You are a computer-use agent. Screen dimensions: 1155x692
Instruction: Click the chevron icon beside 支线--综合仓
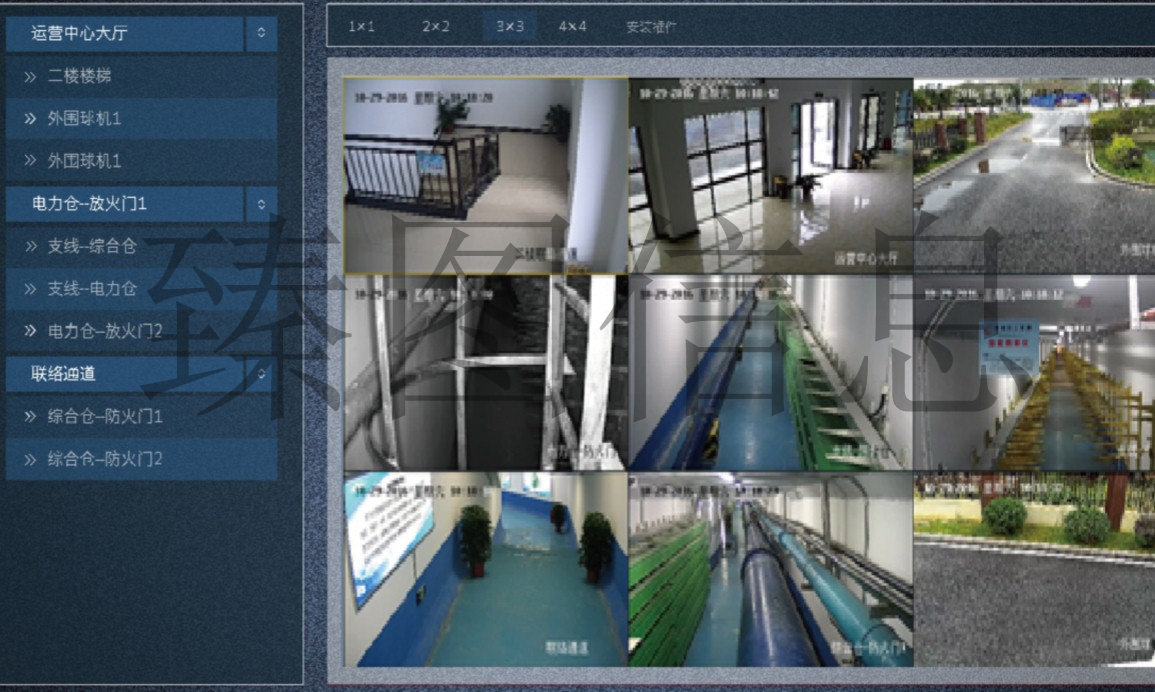[x=30, y=246]
